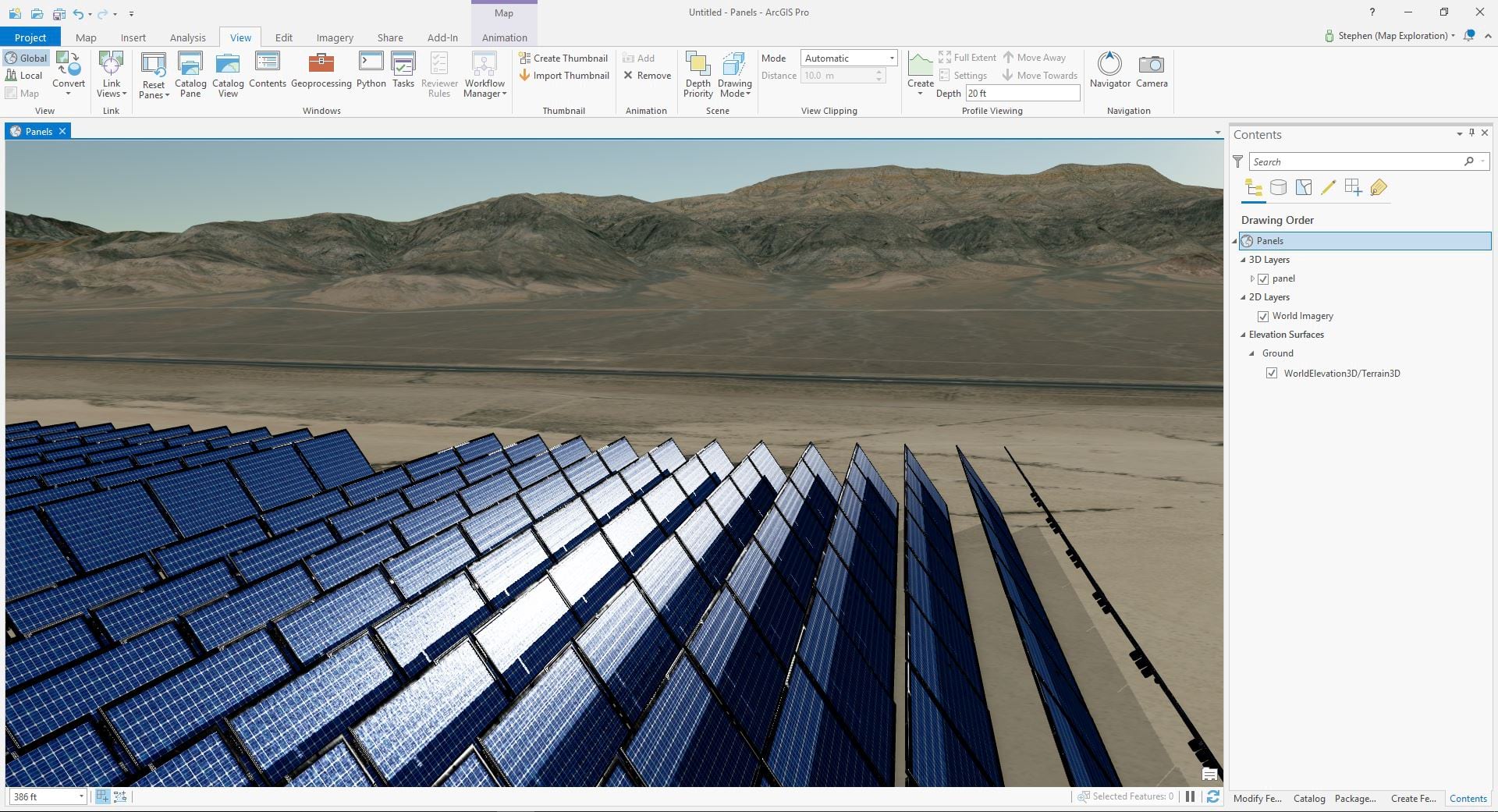The image size is (1498, 812).
Task: Expand the panel layer legend
Action: 1252,278
